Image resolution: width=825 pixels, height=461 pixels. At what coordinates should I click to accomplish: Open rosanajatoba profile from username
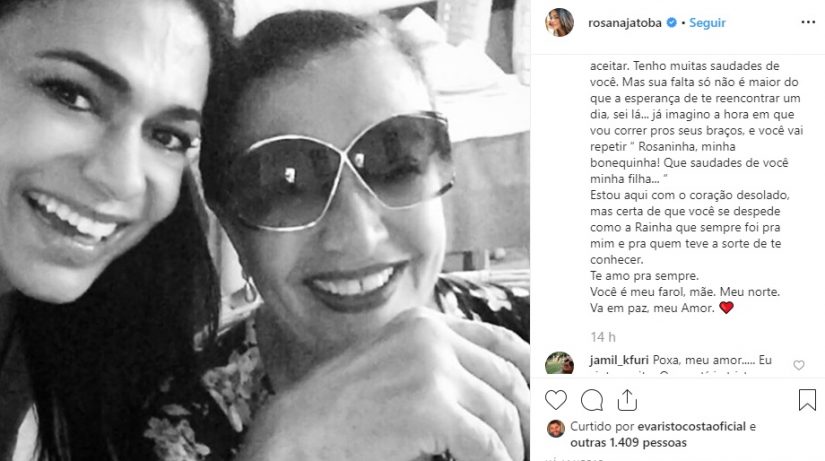(625, 23)
